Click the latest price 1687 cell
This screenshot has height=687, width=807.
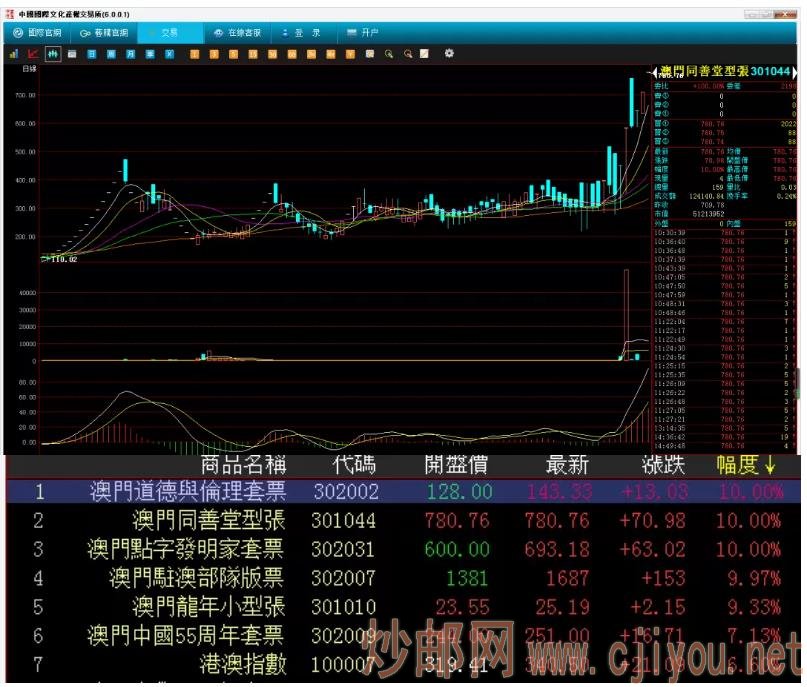[x=567, y=578]
